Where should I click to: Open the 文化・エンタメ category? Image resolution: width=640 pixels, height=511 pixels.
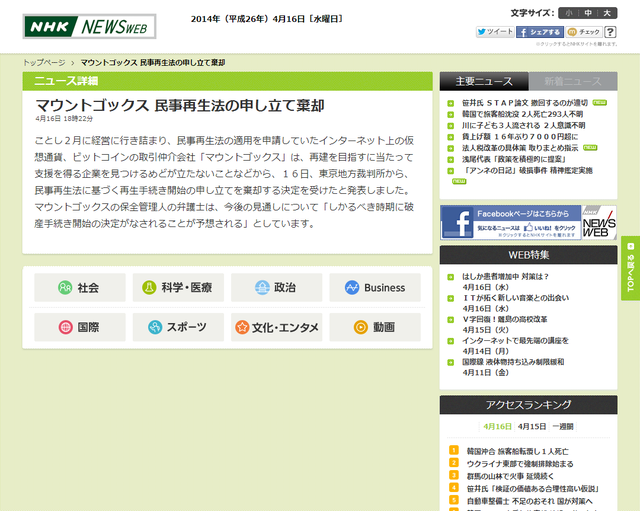click(276, 327)
